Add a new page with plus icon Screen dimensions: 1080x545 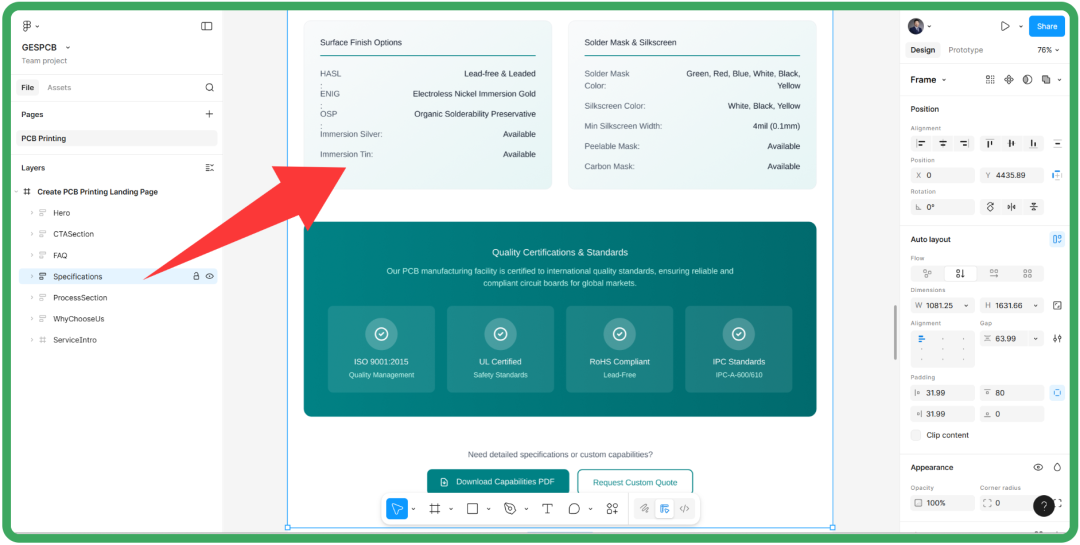(209, 114)
